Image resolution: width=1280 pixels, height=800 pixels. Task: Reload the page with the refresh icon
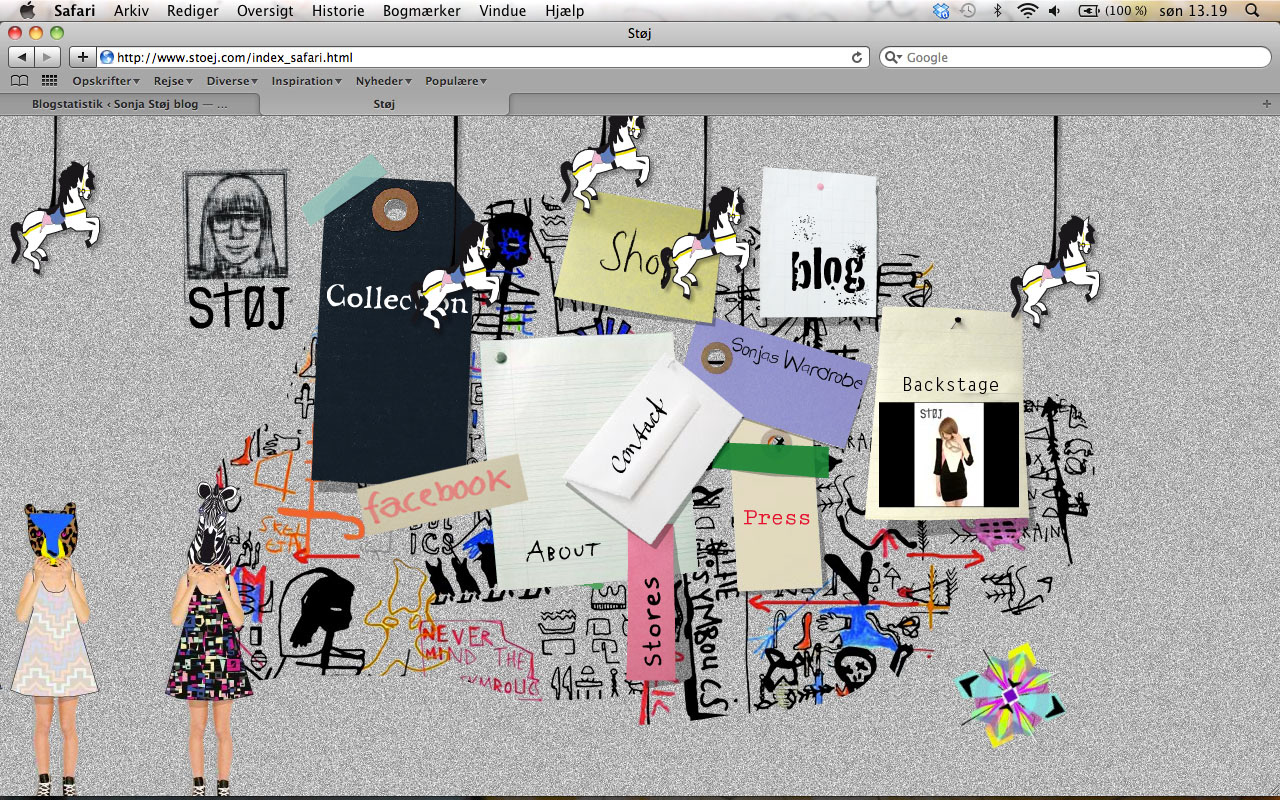pos(857,58)
